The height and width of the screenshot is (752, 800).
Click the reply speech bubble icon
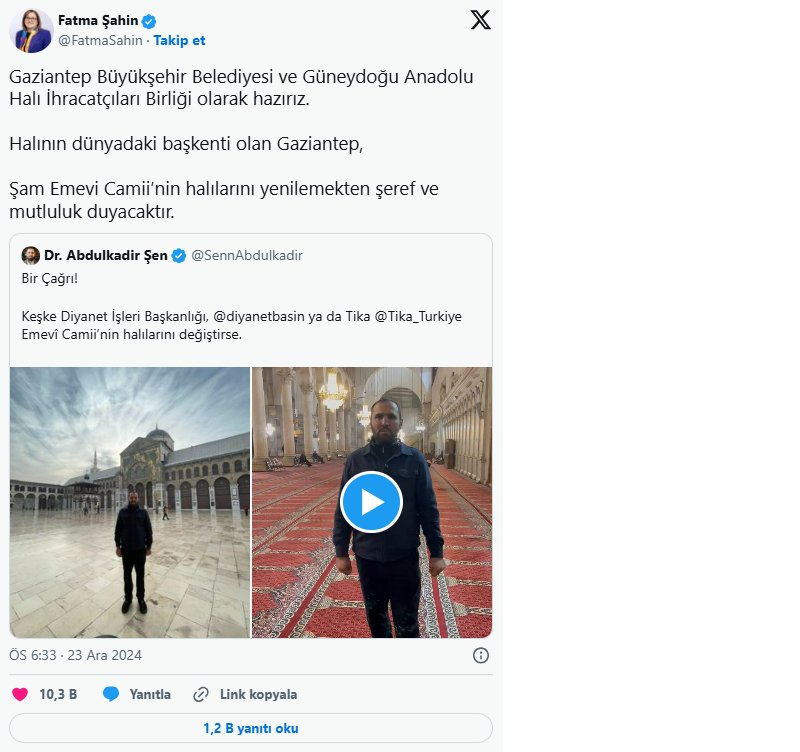(111, 694)
